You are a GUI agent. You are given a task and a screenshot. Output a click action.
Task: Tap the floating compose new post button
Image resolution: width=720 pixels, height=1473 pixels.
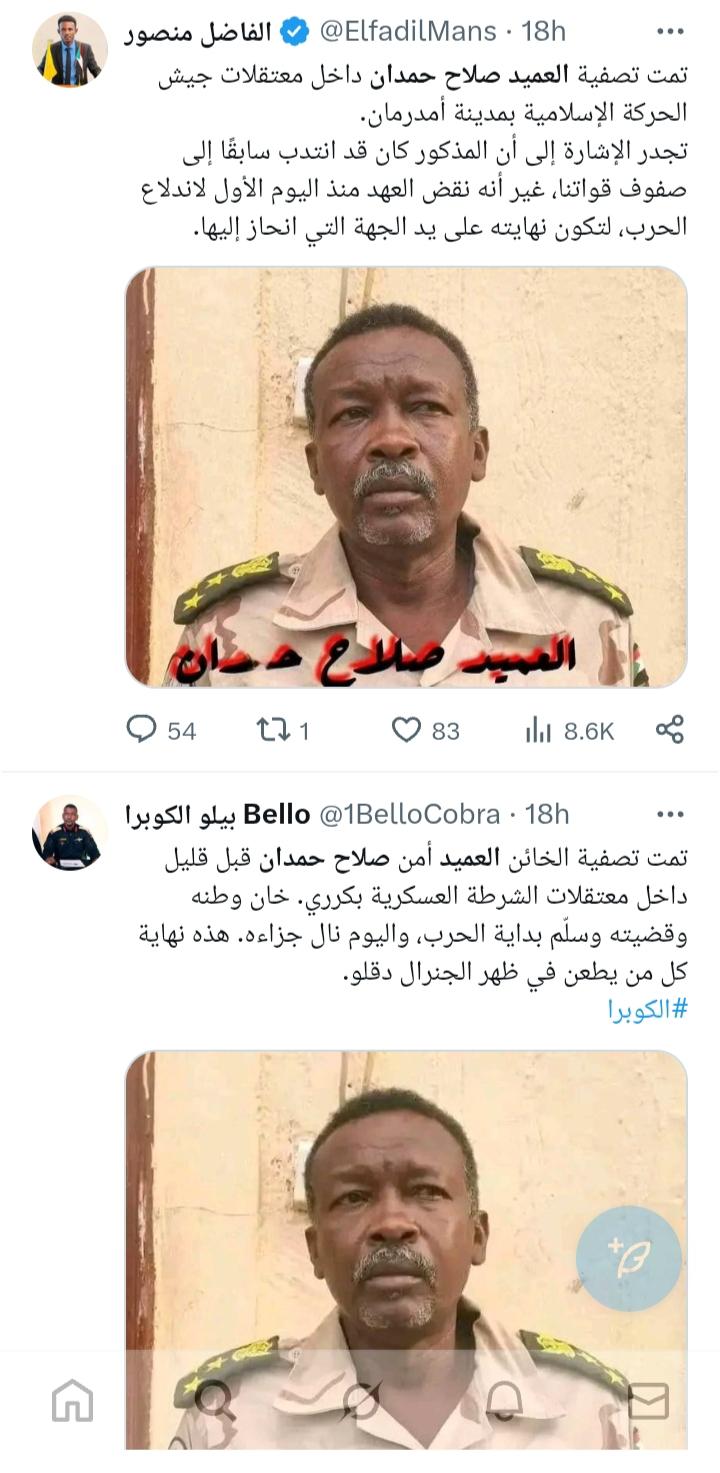[629, 1259]
